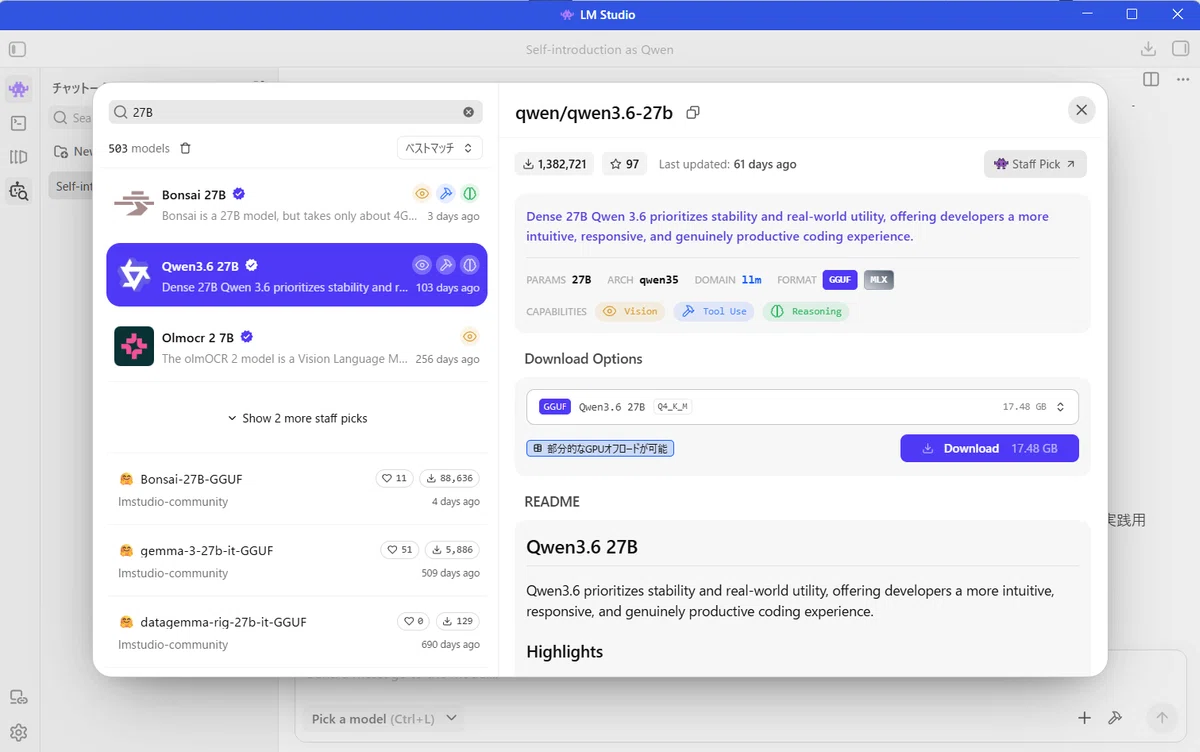Open the datagemma-rig-27b-it-GGUF model

[x=297, y=632]
